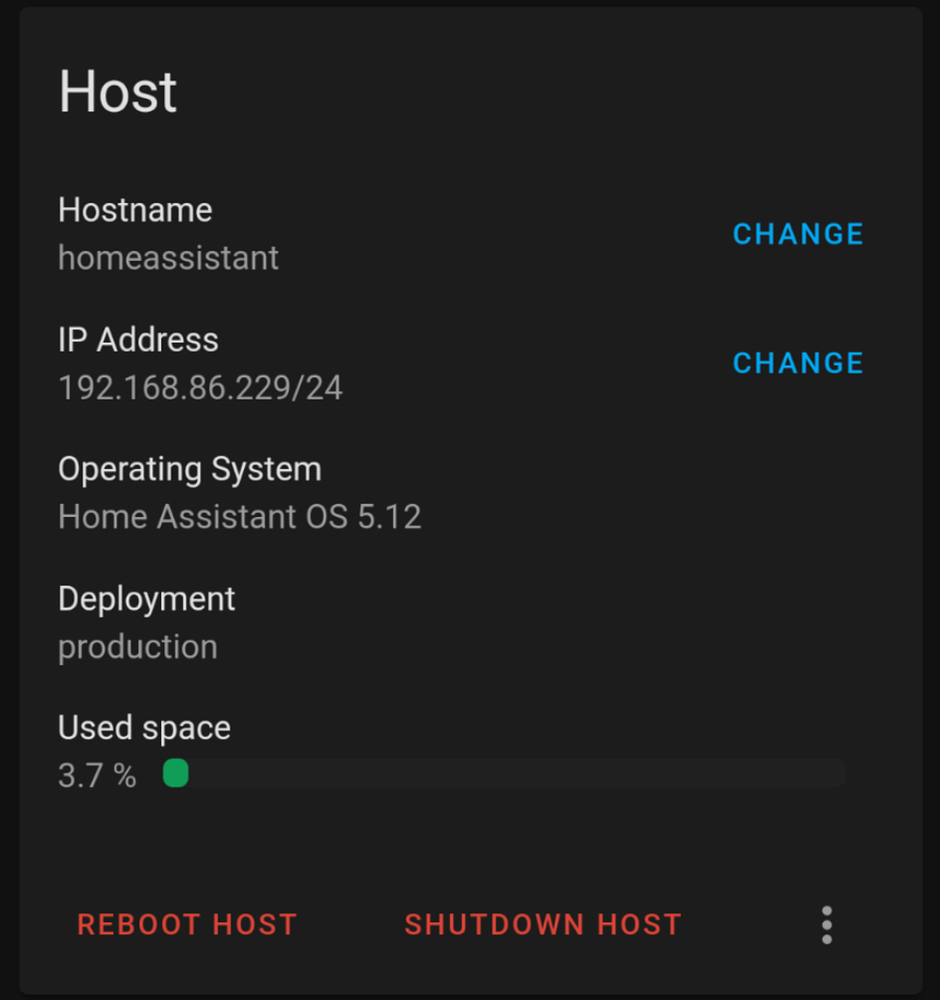Click REBOOT HOST

click(187, 925)
